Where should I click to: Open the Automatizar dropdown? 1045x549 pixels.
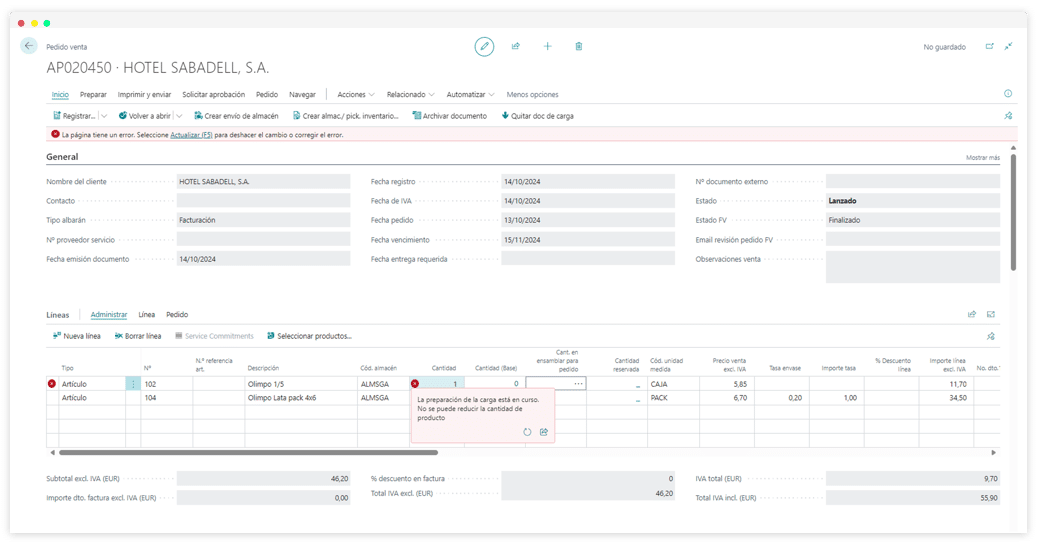(470, 94)
